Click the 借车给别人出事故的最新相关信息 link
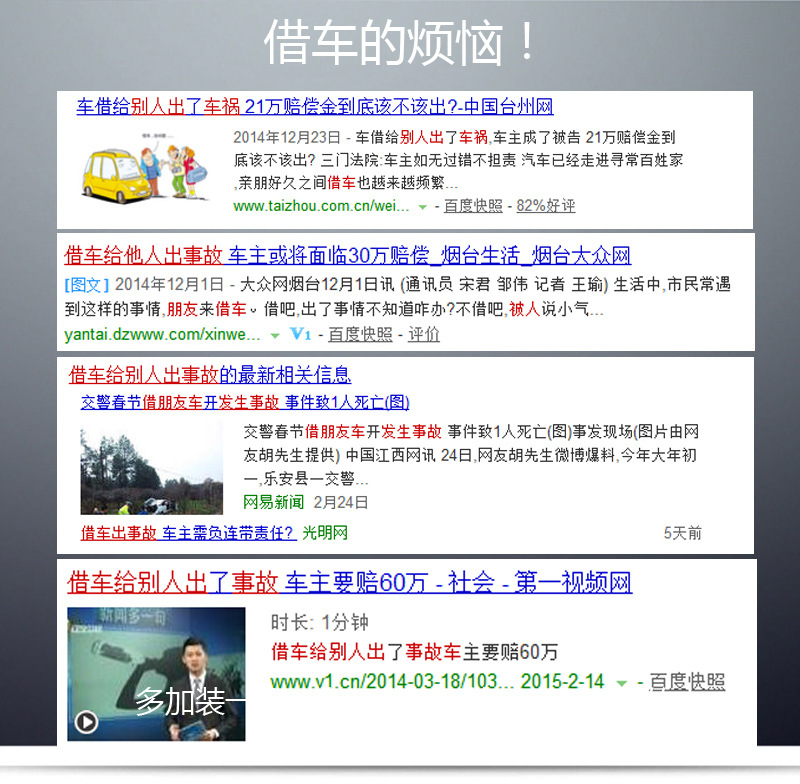The height and width of the screenshot is (784, 800). click(211, 375)
